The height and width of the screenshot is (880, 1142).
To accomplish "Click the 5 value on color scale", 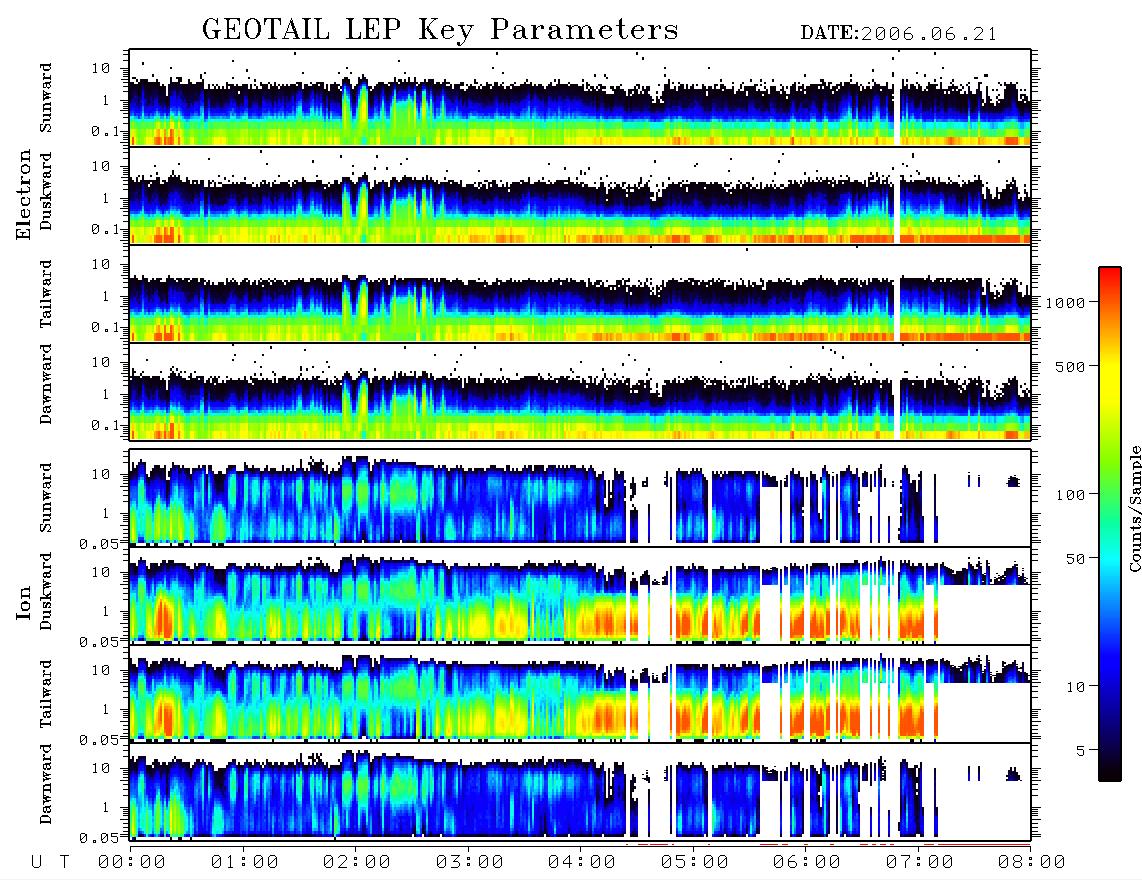I will point(1081,750).
